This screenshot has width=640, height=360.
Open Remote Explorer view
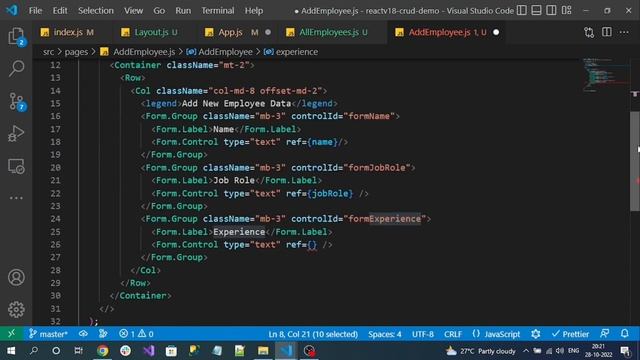(x=16, y=166)
